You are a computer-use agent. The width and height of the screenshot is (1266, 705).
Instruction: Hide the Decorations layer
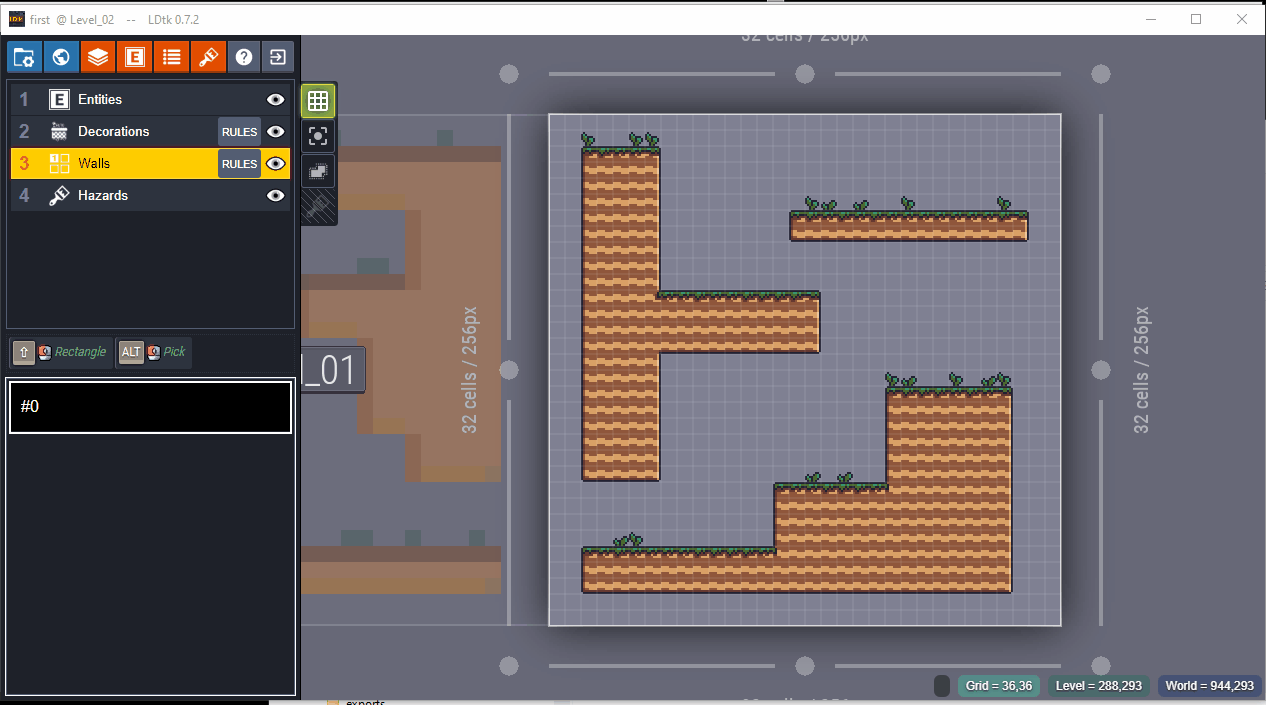[276, 132]
